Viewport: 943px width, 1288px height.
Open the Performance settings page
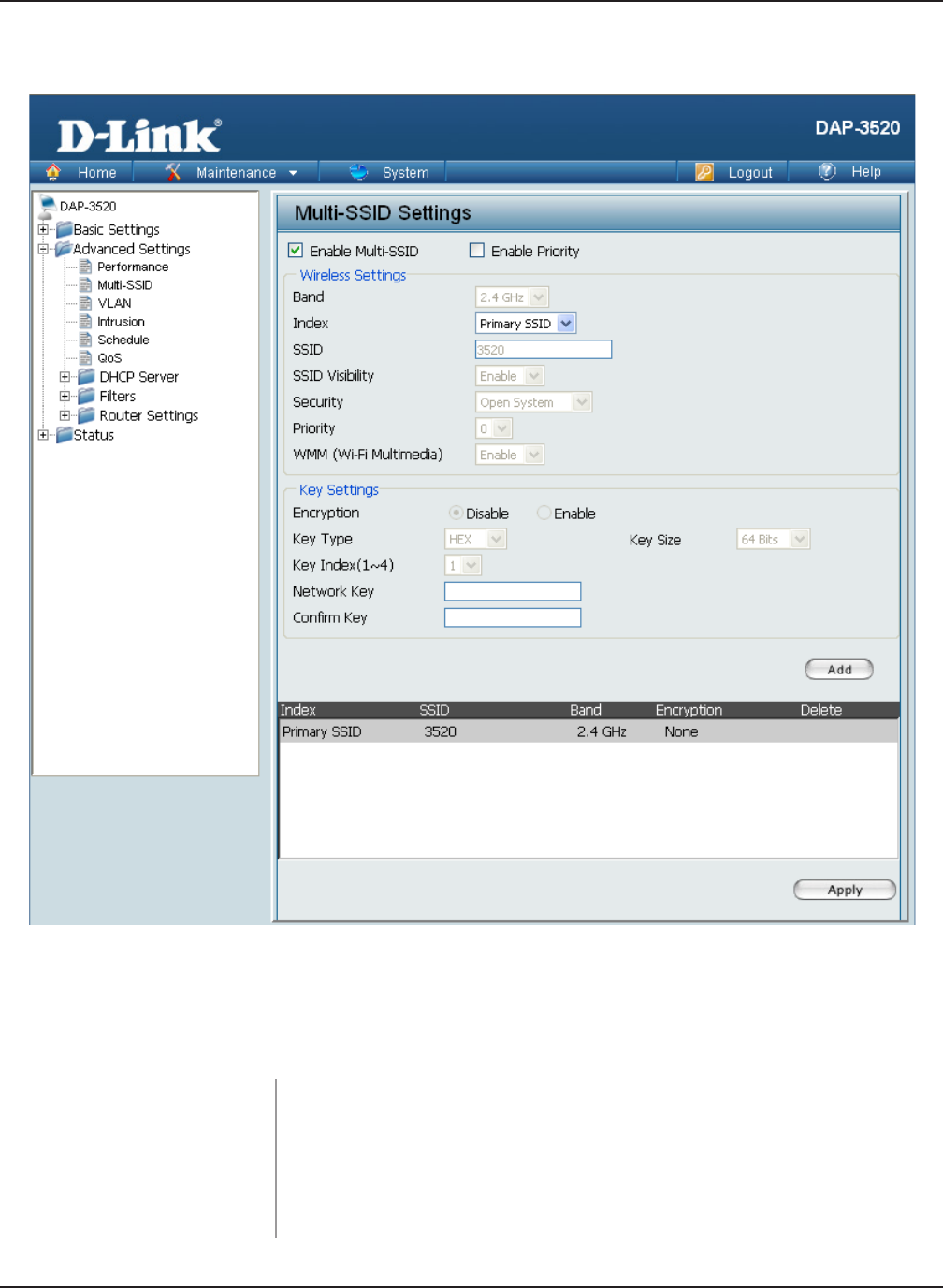coord(133,267)
